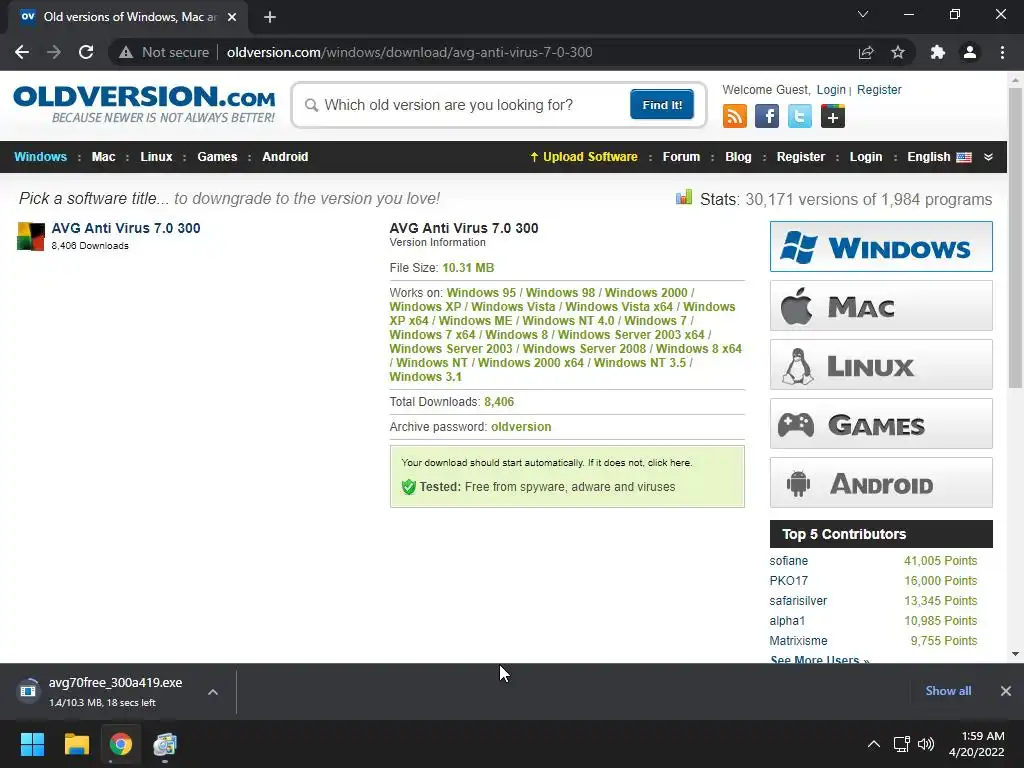
Task: Open a new browser tab
Action: tap(270, 17)
